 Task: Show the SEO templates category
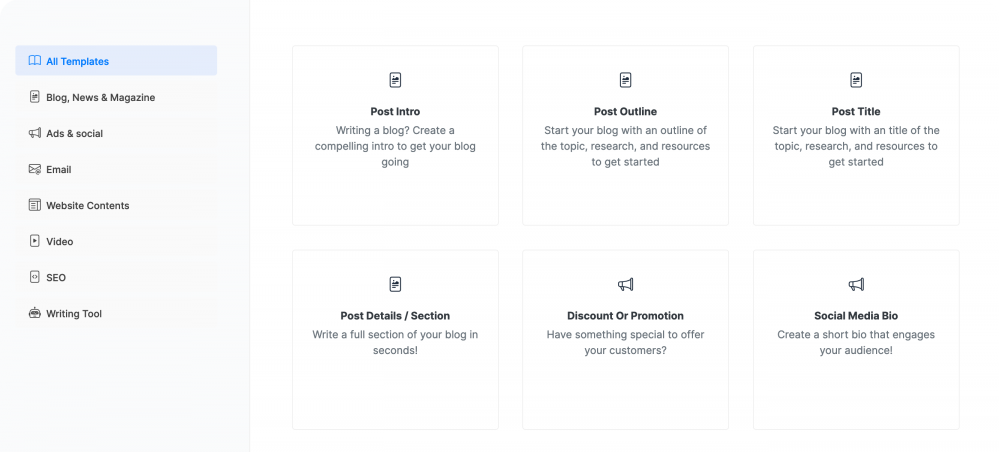click(56, 277)
